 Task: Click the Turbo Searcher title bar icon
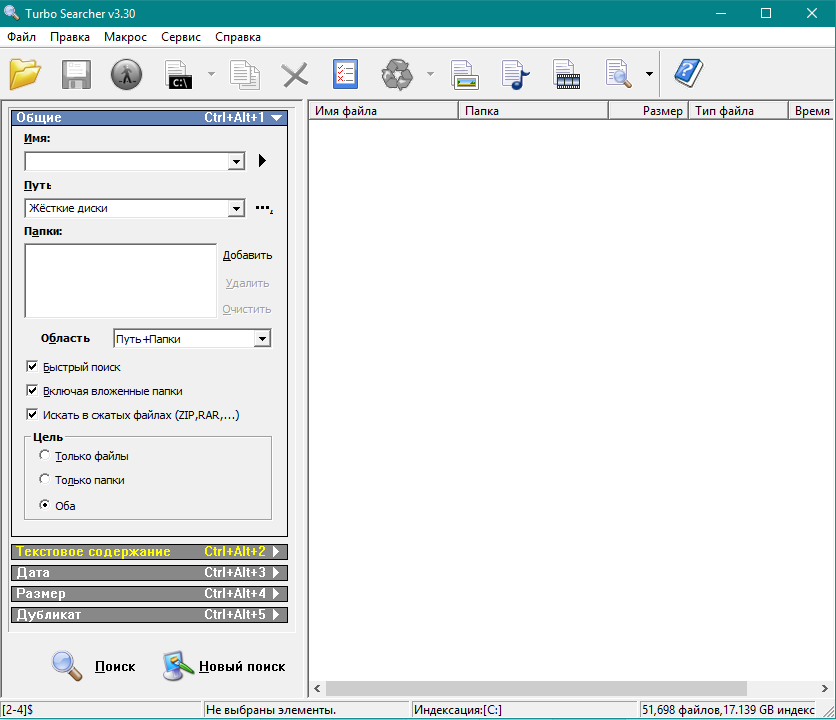click(12, 12)
